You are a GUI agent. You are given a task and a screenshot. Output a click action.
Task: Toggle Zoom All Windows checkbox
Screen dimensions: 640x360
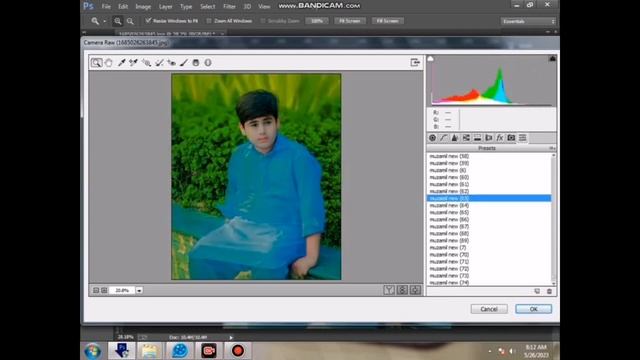point(209,20)
